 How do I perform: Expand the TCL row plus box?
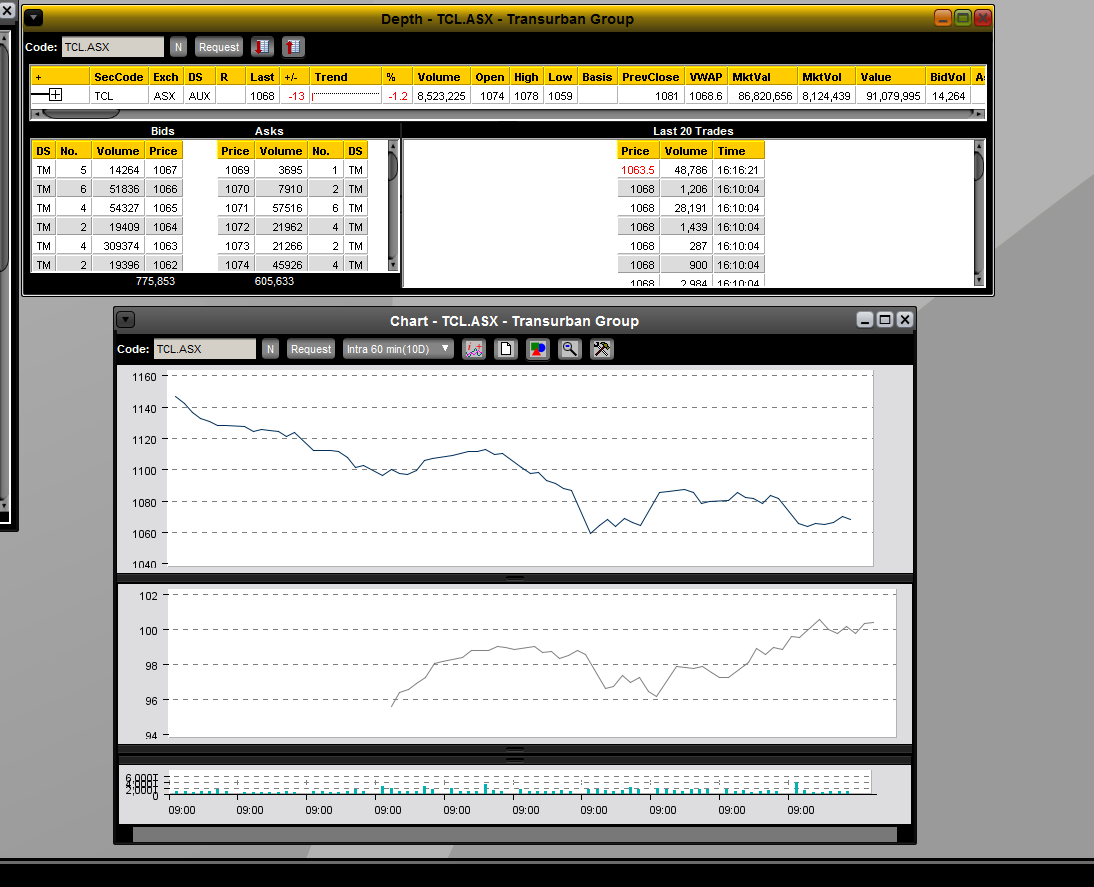click(x=56, y=95)
